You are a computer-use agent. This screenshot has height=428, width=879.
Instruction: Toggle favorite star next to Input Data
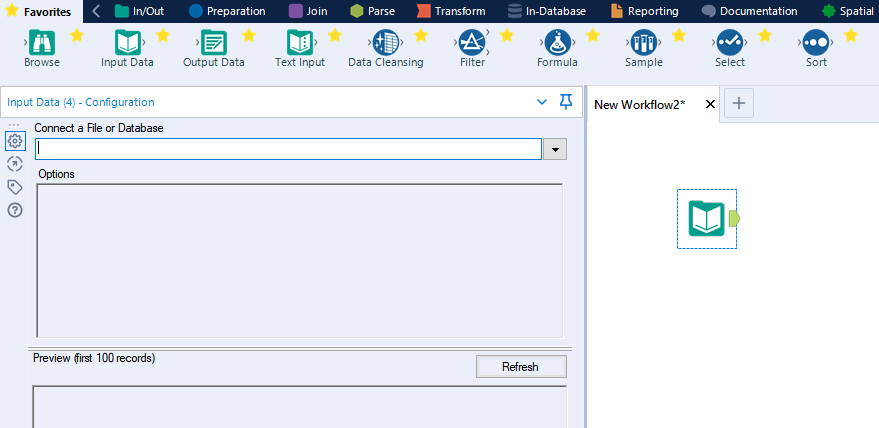click(163, 35)
